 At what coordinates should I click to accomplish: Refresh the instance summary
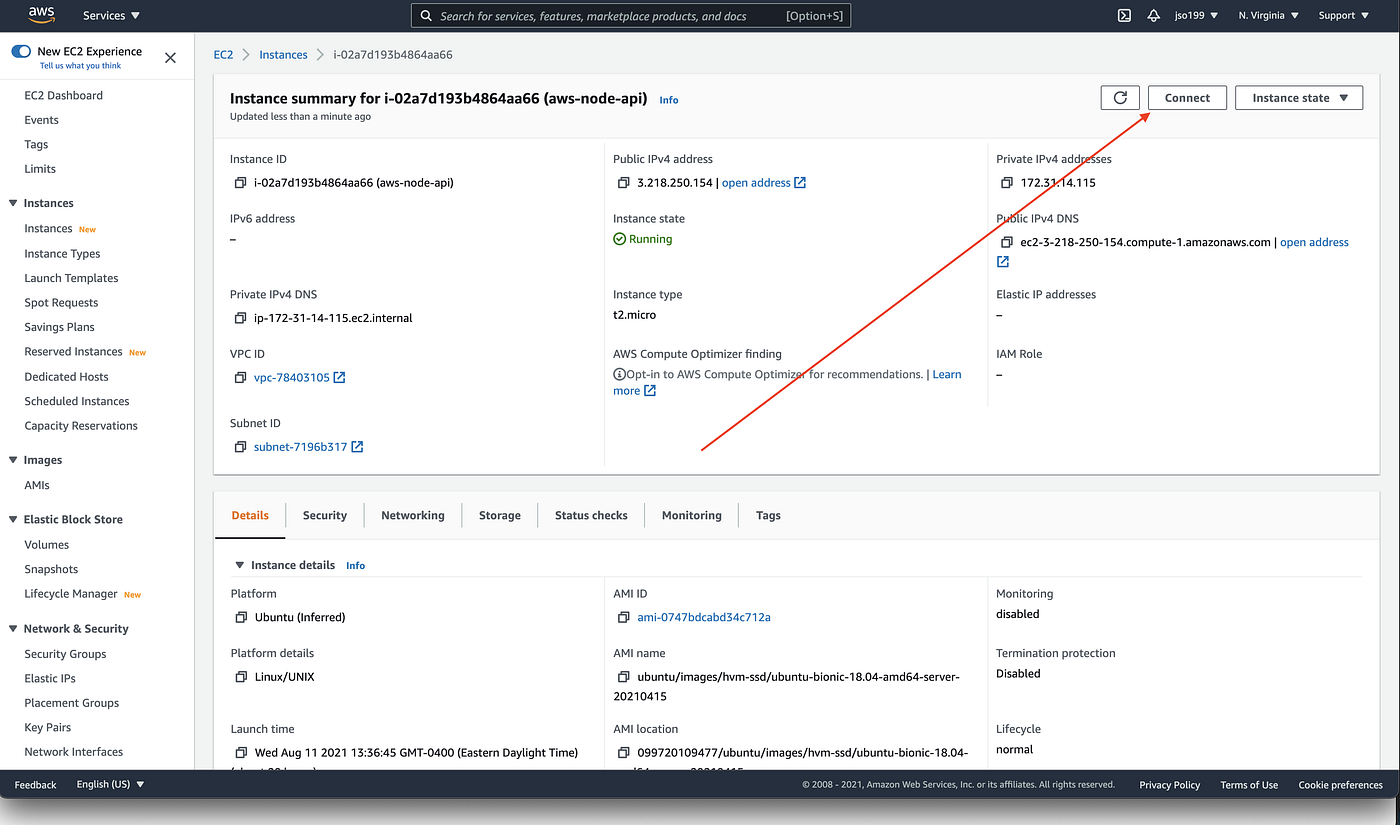pyautogui.click(x=1120, y=97)
